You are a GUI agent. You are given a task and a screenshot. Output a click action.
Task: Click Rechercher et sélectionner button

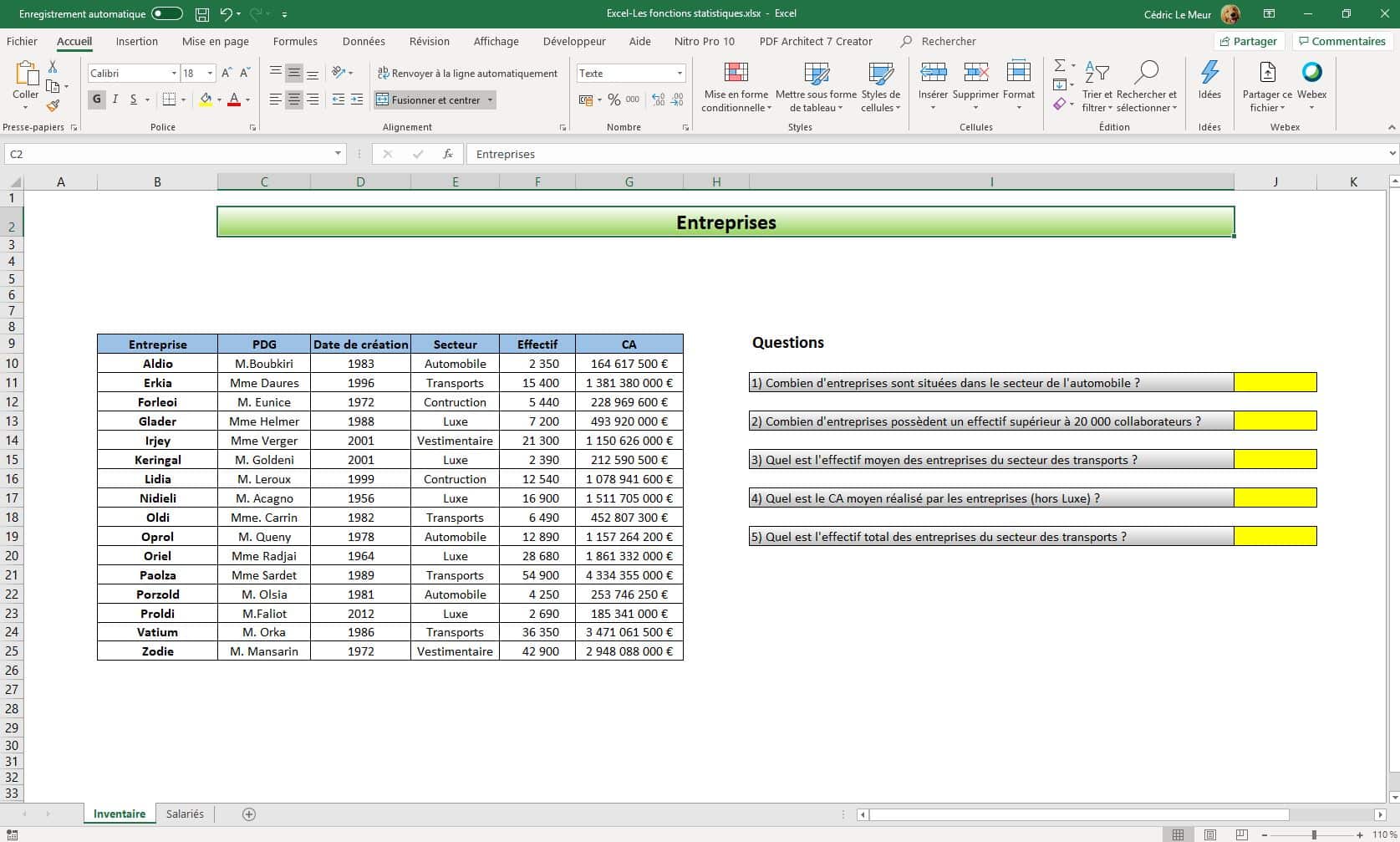pyautogui.click(x=1146, y=86)
